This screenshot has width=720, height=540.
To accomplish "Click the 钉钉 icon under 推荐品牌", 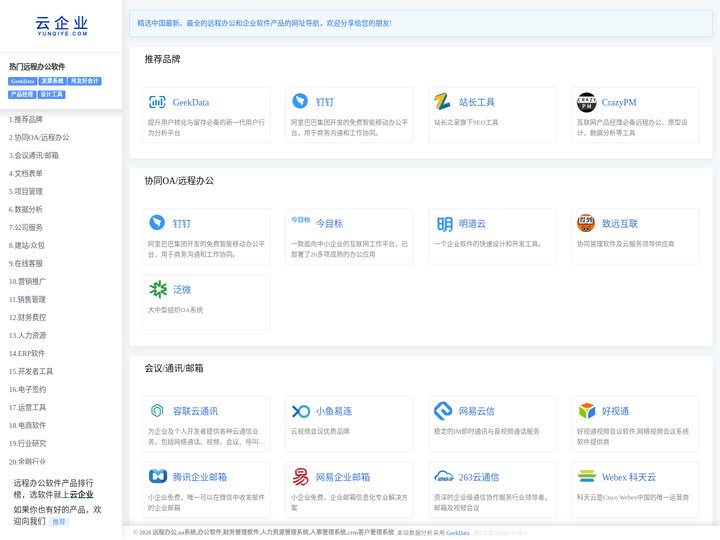I will point(300,101).
